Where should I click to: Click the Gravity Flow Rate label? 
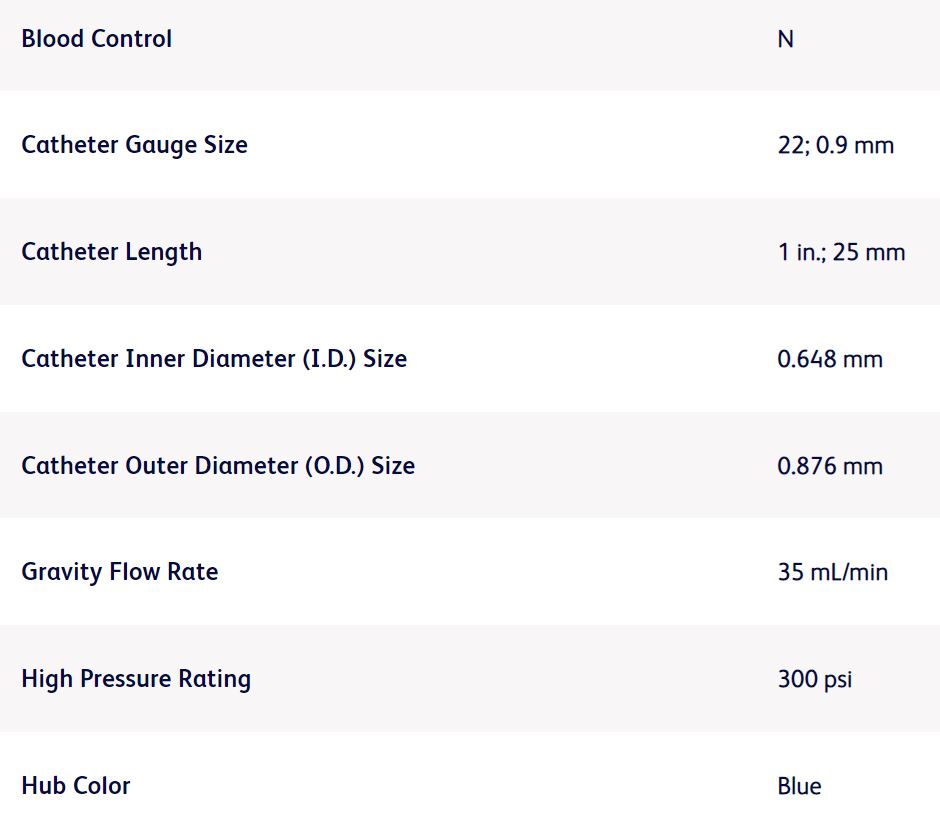(x=119, y=572)
